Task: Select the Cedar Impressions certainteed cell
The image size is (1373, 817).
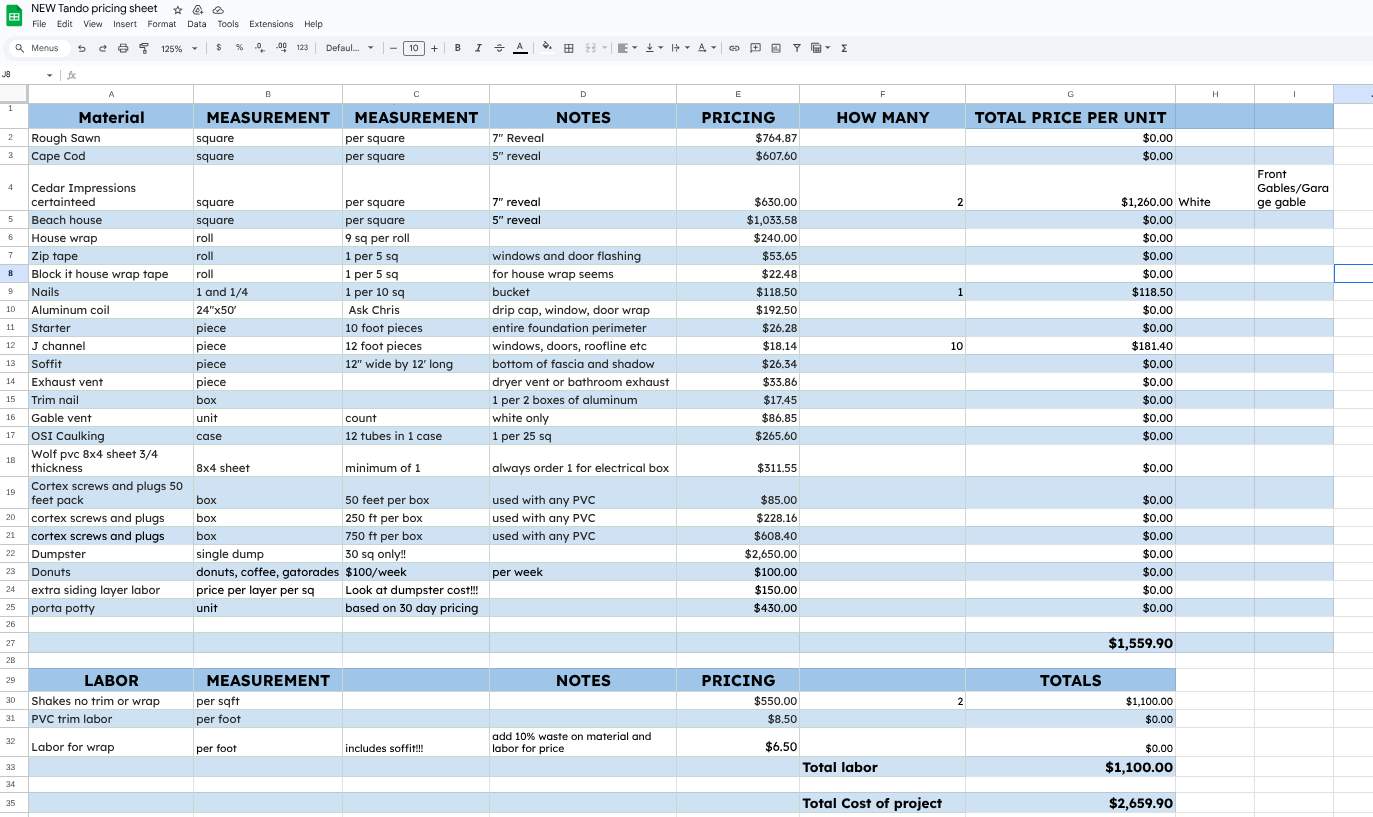Action: (x=111, y=188)
